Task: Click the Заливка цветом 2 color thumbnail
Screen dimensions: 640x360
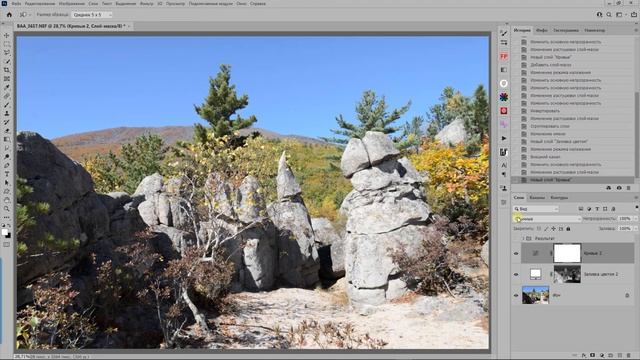Action: pyautogui.click(x=536, y=274)
